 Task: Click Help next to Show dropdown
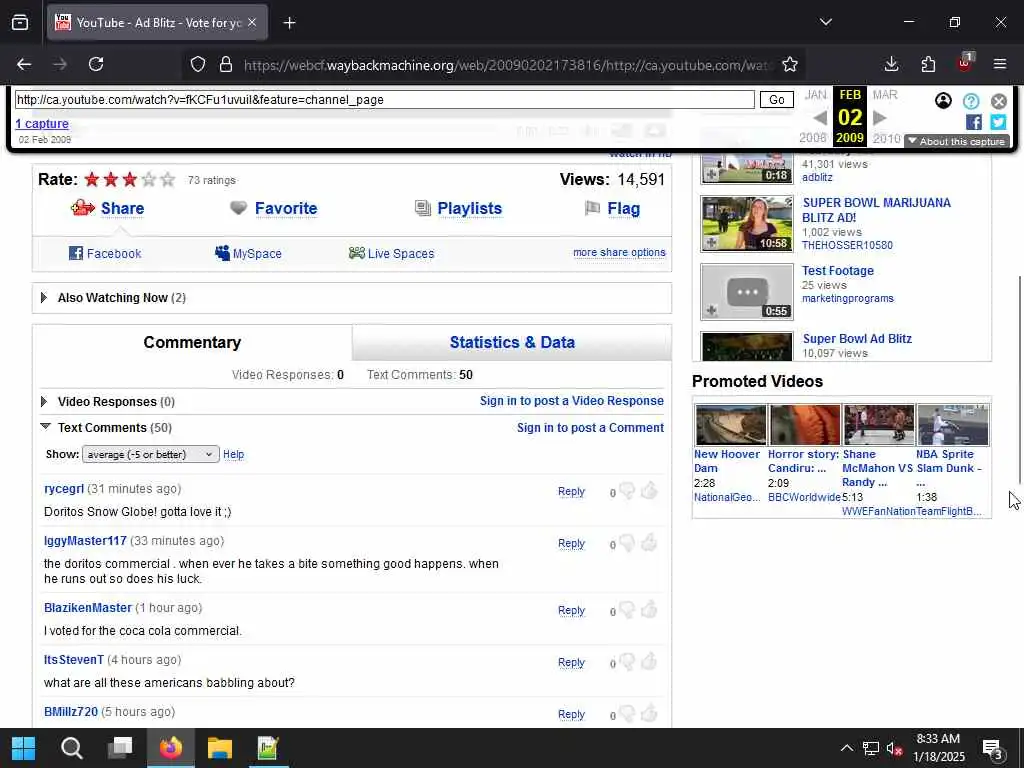point(233,455)
